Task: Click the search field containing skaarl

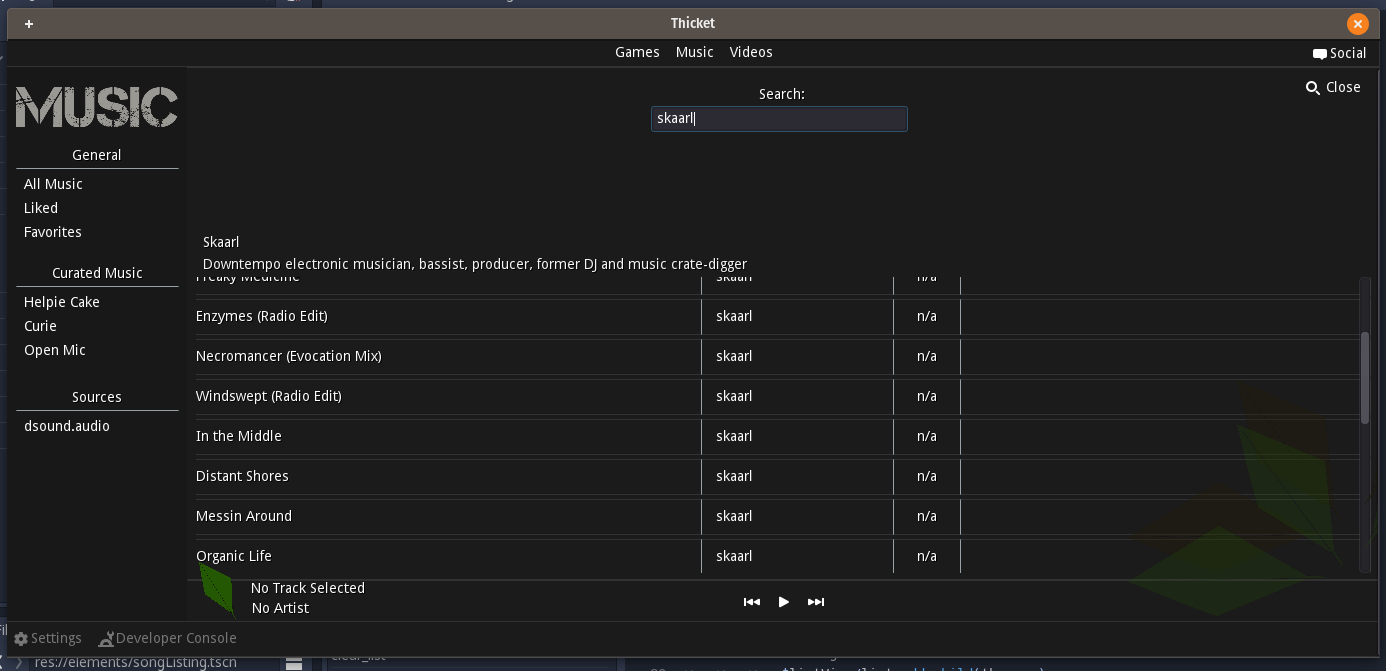Action: [x=779, y=119]
